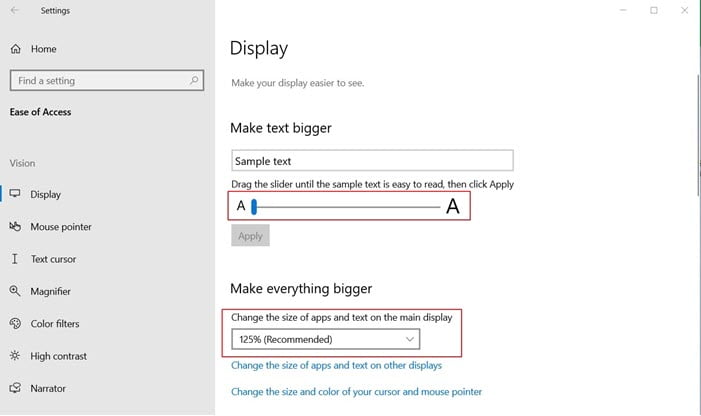
Task: Click the Make everything bigger heading
Action: click(301, 289)
